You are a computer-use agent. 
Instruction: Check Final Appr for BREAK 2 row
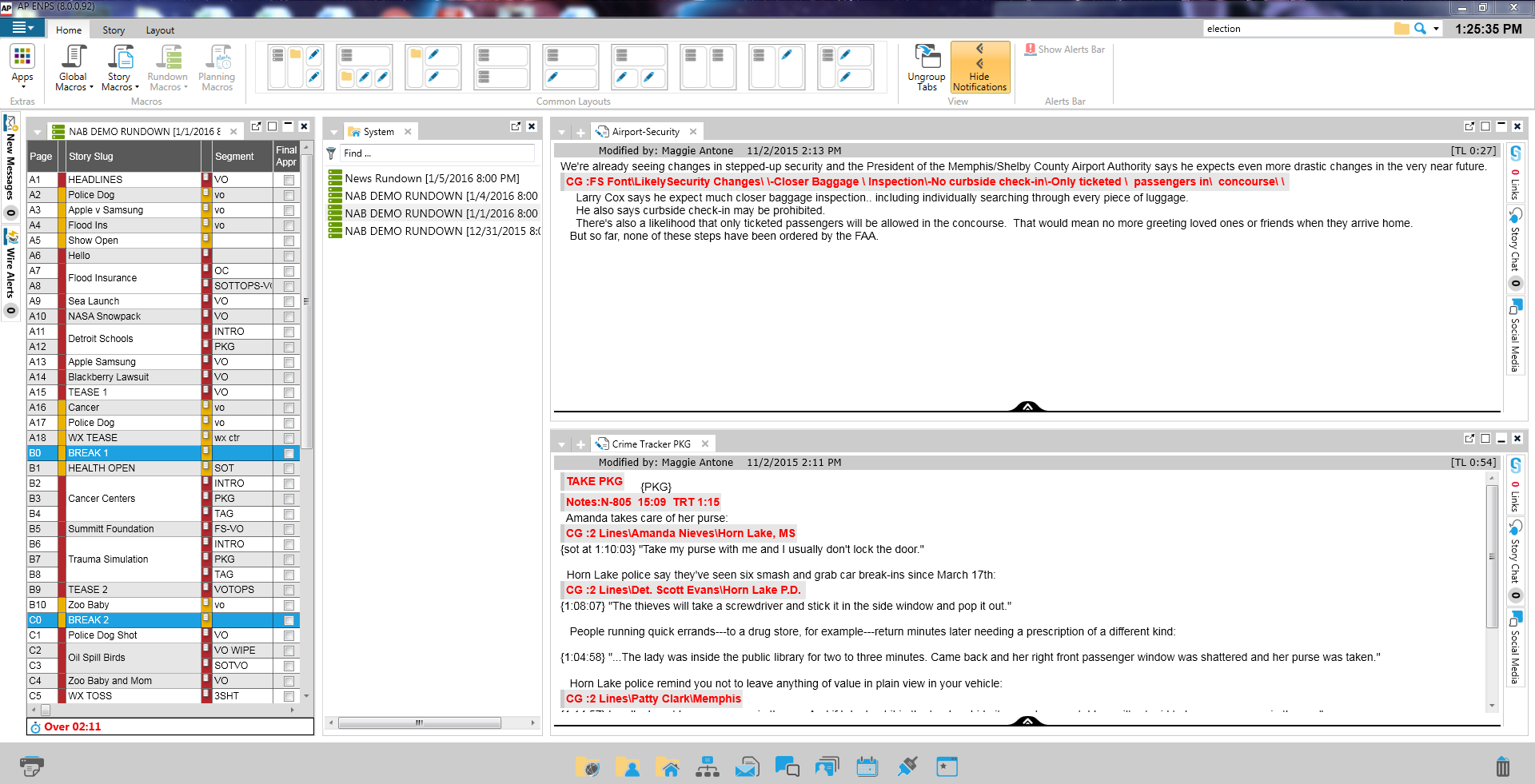(x=289, y=620)
